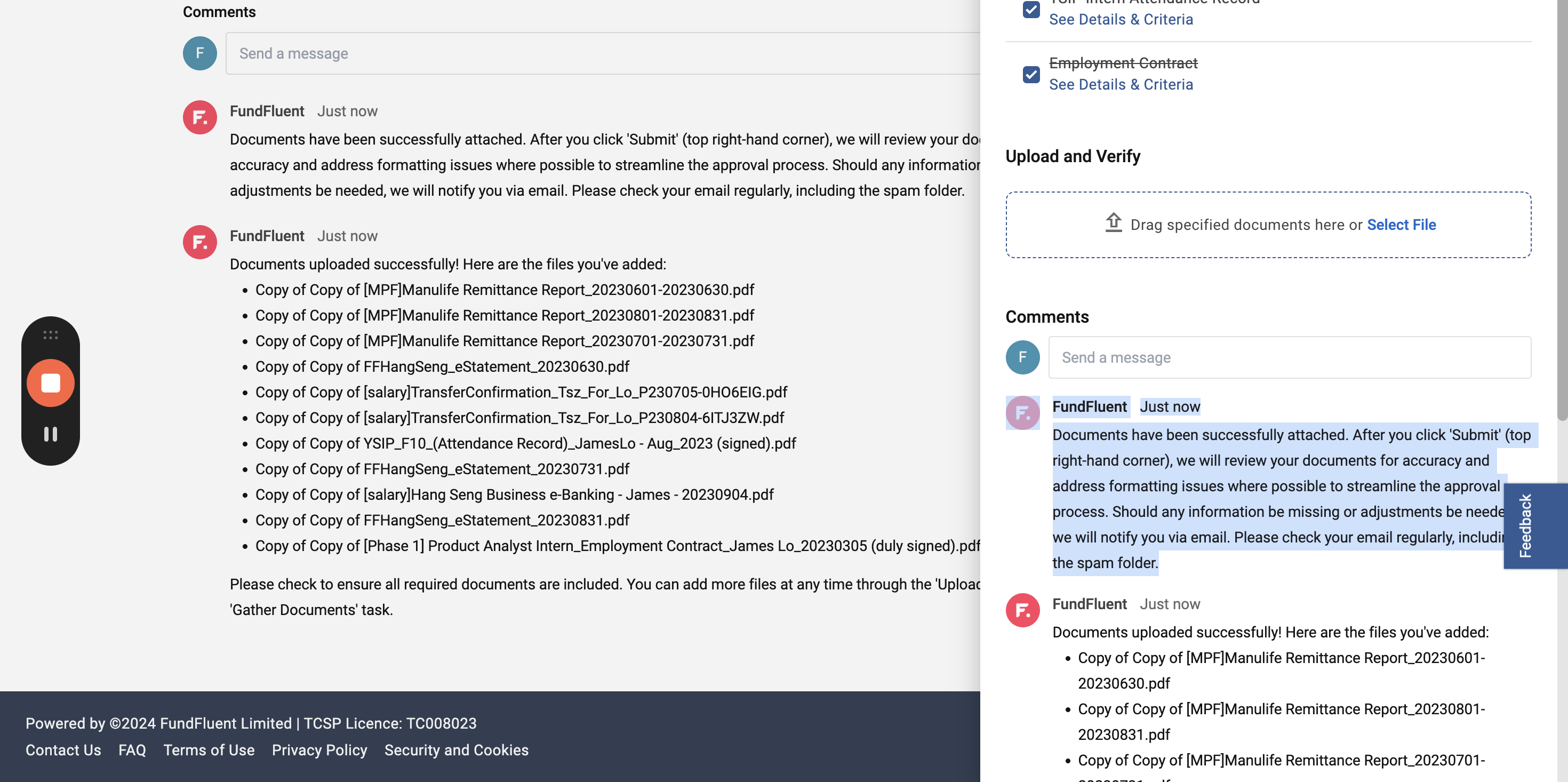Click file Hang Seng Business e-Banking James 20230904.pdf
1568x782 pixels.
(x=514, y=494)
